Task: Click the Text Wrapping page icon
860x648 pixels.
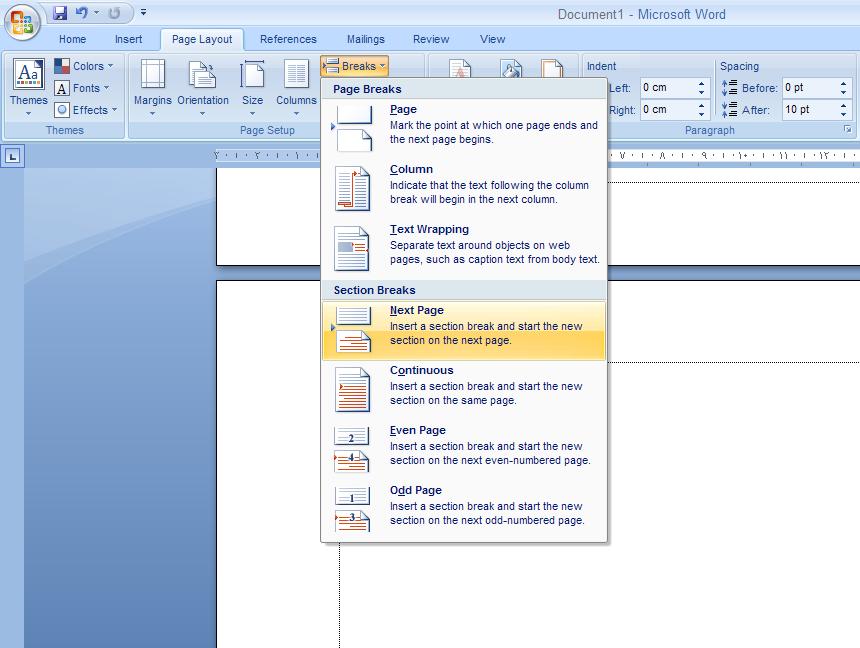Action: [x=352, y=249]
